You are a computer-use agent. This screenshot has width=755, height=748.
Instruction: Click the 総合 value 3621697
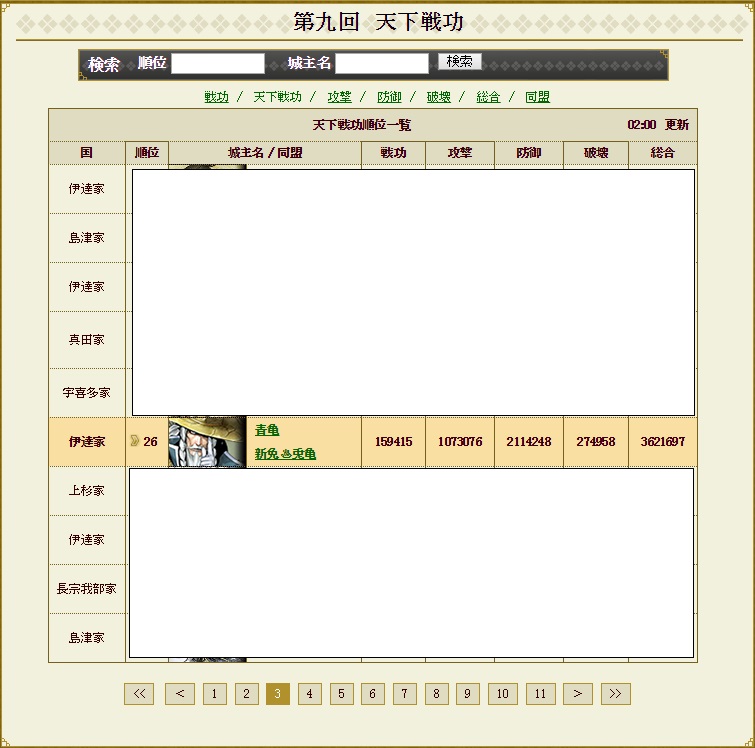coord(663,442)
